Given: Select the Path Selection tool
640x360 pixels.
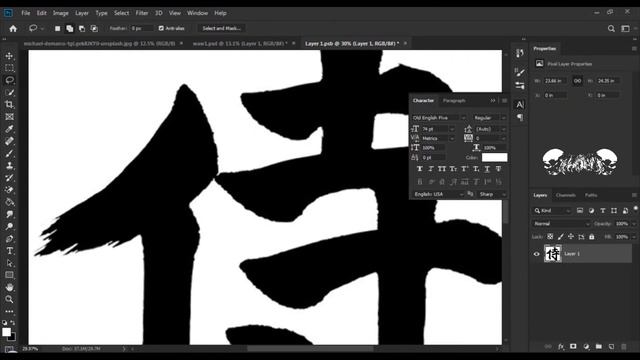Looking at the screenshot, I should coord(9,263).
